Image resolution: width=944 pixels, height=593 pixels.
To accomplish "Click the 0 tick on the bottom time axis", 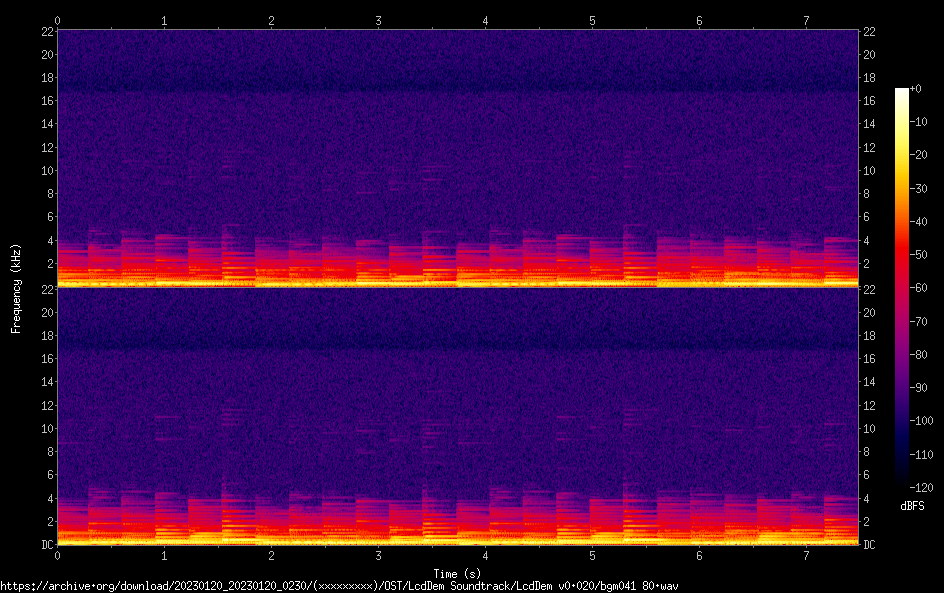I will pos(57,555).
